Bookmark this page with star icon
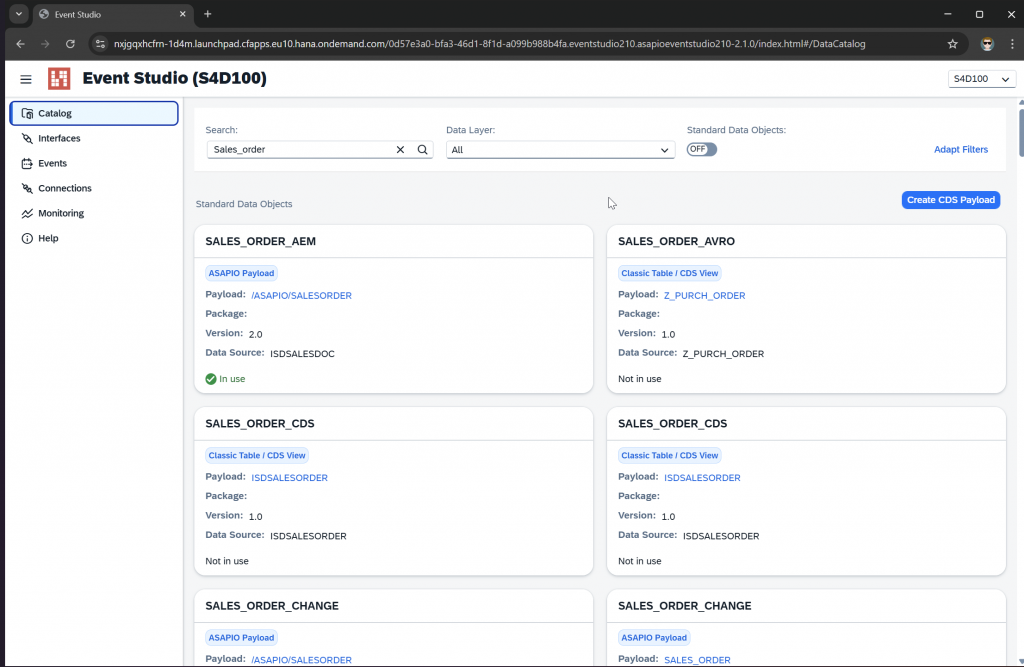The height and width of the screenshot is (667, 1024). tap(952, 44)
